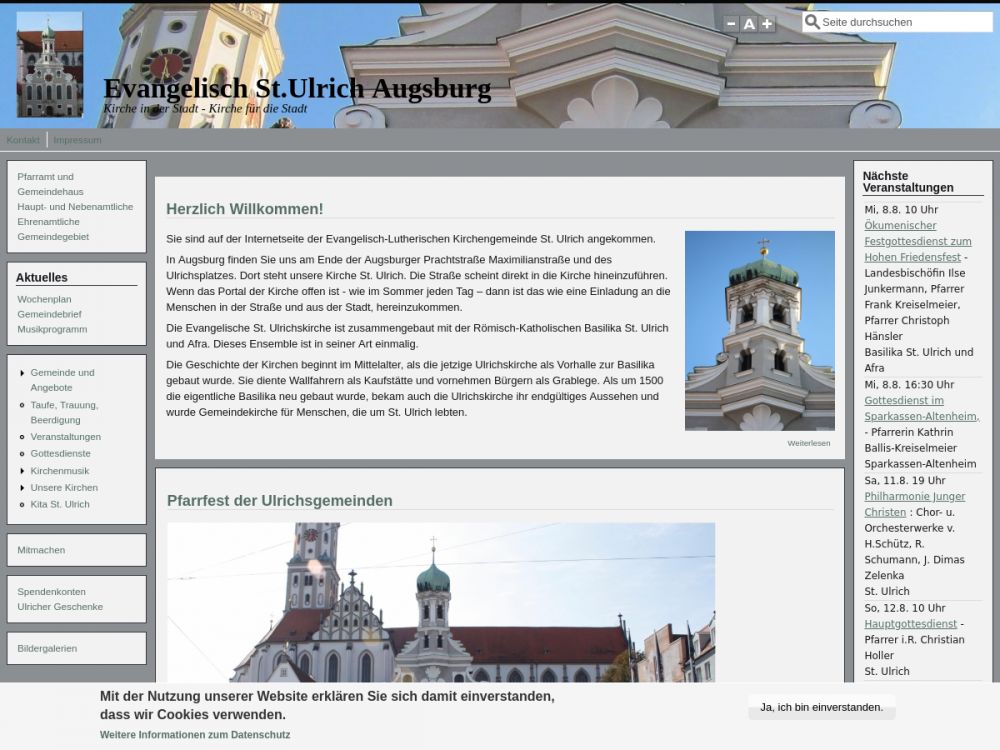Expand the Unsere Kirchen submenu arrow

(23, 488)
